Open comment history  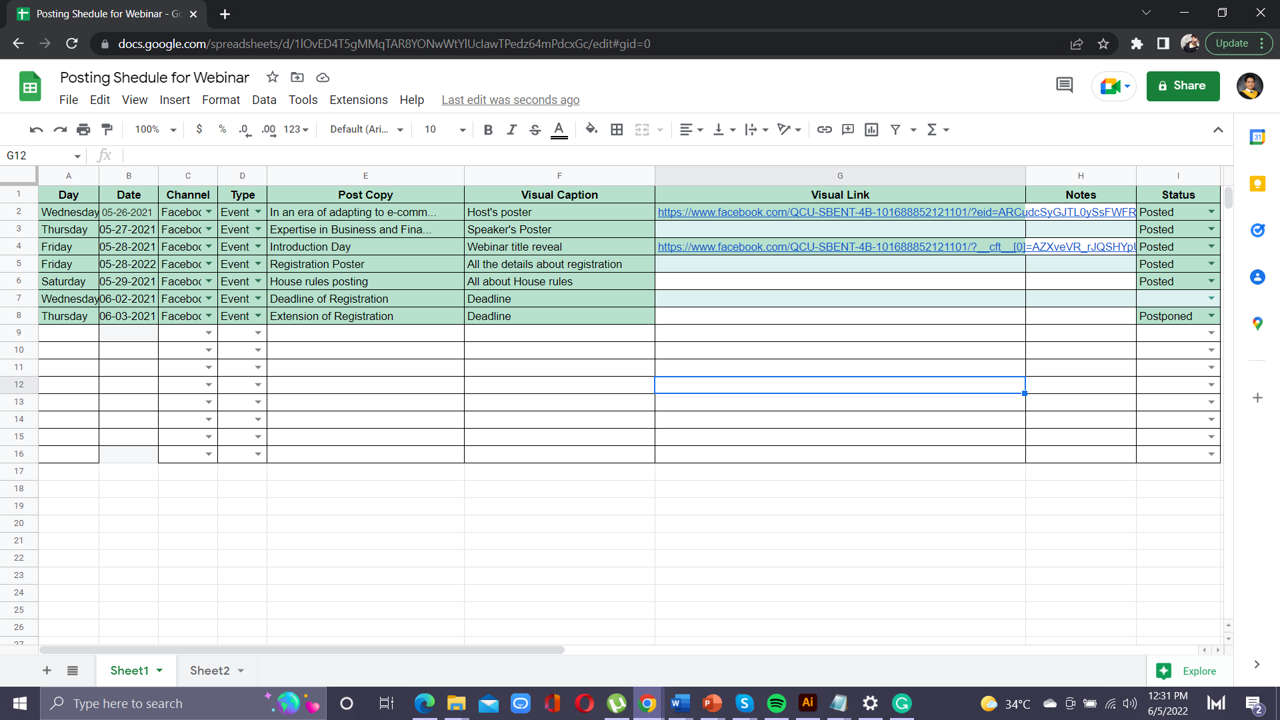point(1064,86)
